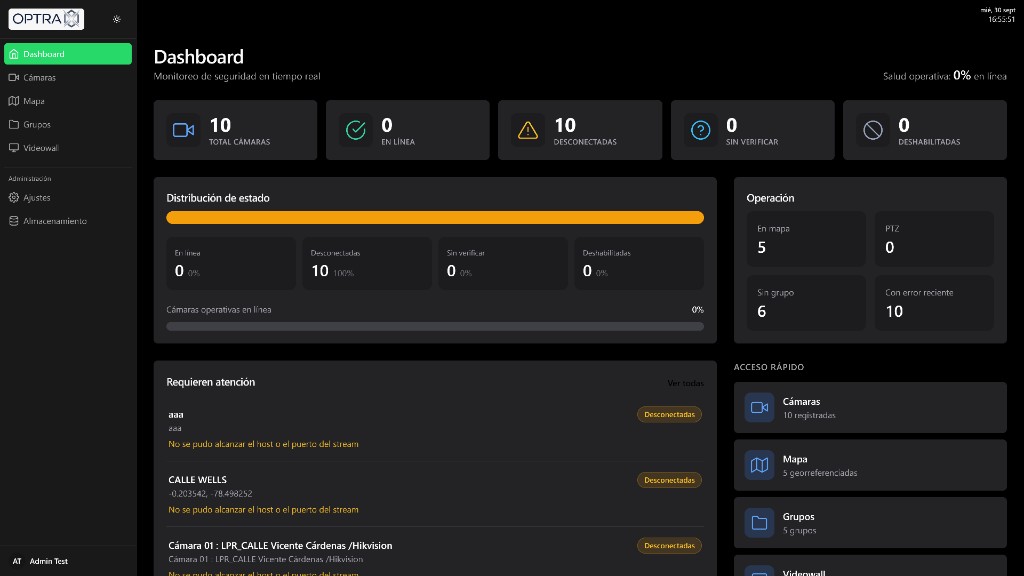Open Mapa in the sidebar
Screen dimensions: 1024x576
click(x=68, y=101)
